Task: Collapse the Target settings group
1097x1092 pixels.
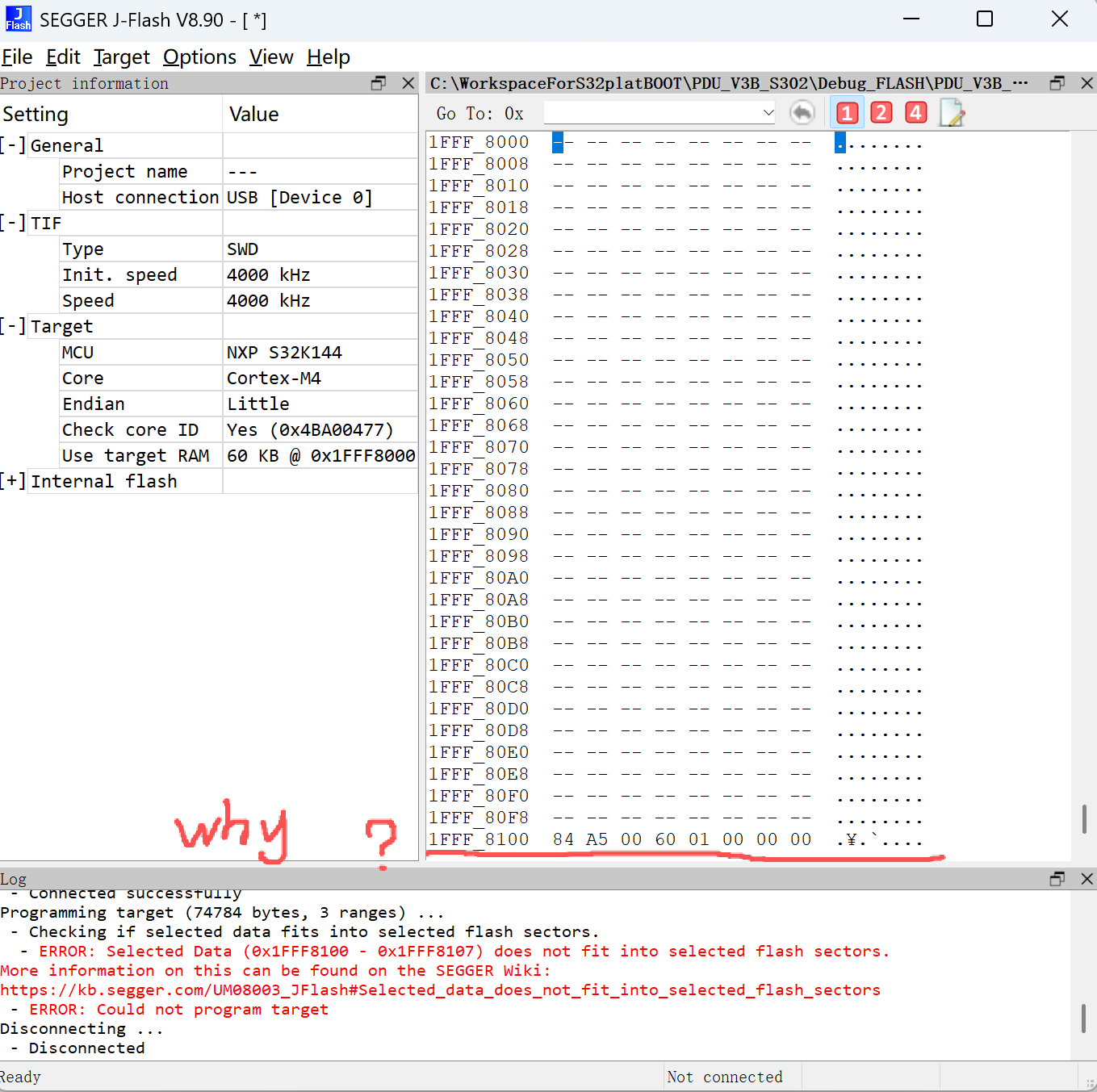Action: point(14,326)
